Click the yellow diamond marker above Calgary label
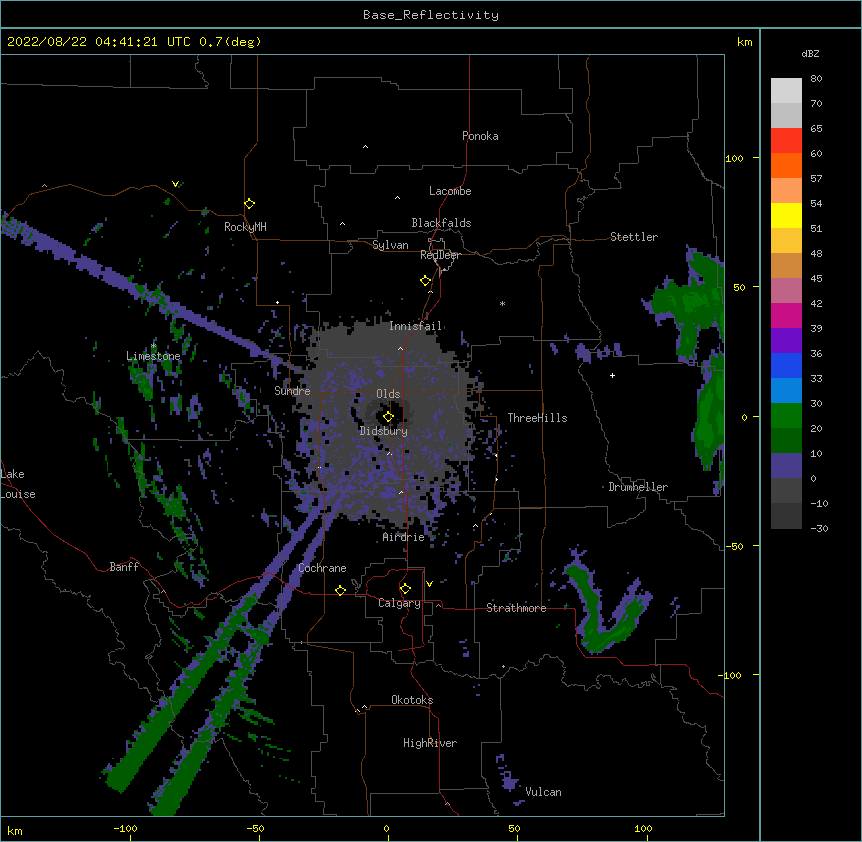The width and height of the screenshot is (862, 842). (x=405, y=589)
